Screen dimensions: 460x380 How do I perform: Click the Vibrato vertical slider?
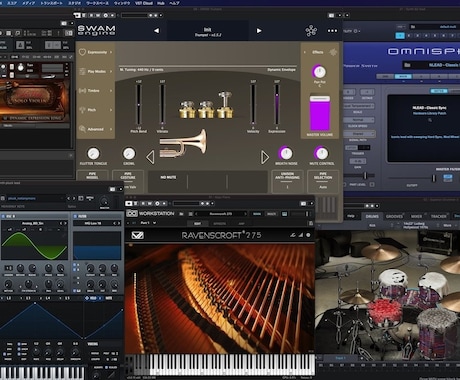(162, 105)
